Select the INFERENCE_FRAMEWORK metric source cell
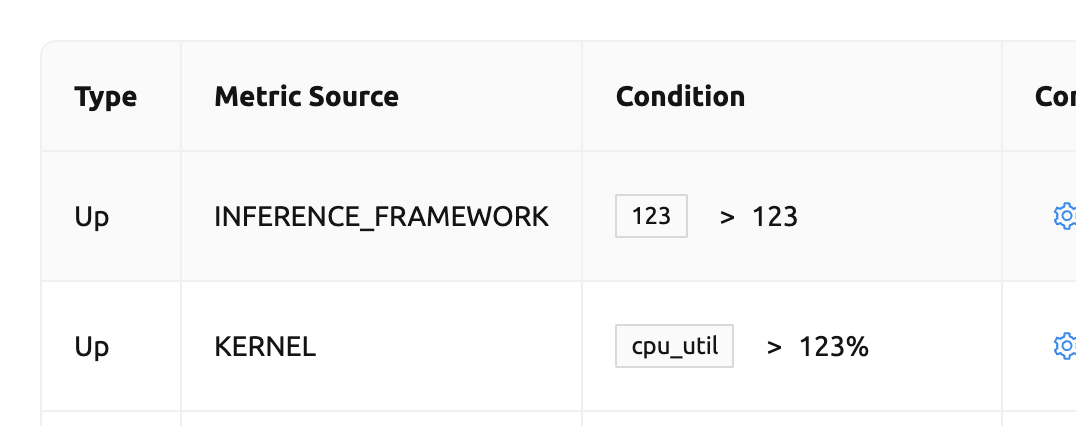This screenshot has height=426, width=1076. click(382, 217)
